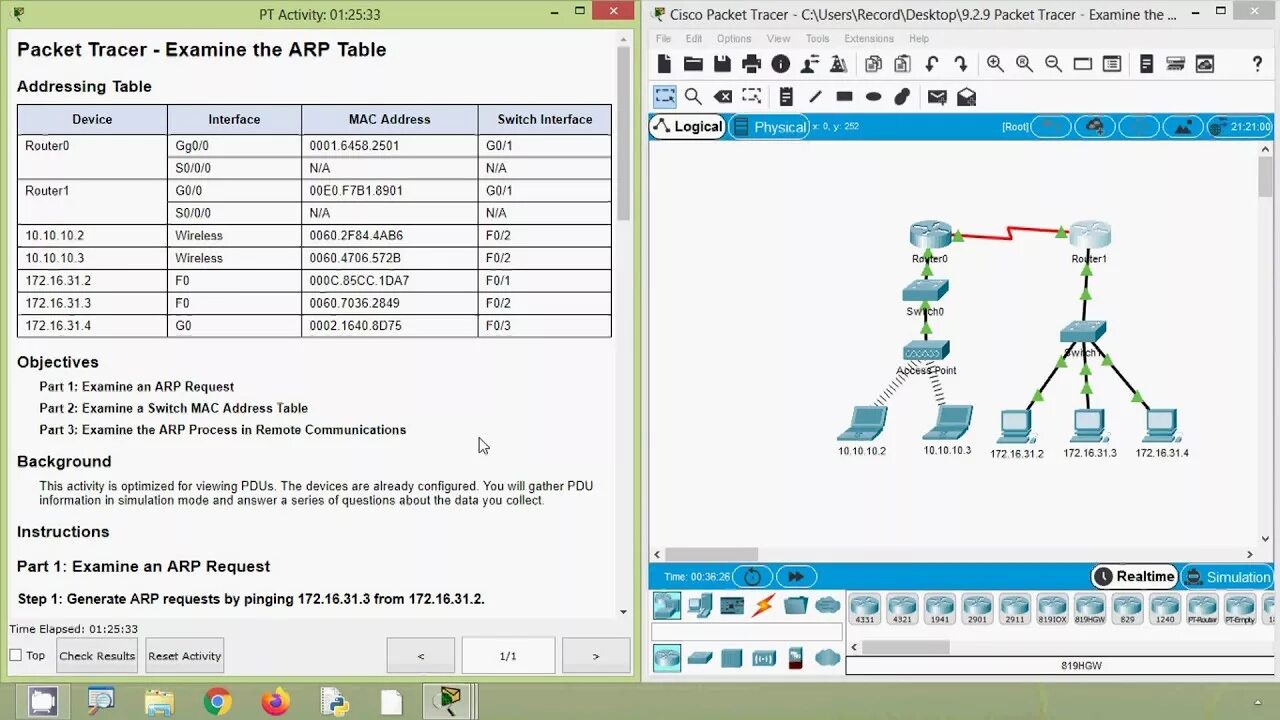Screen dimensions: 1280x720
Task: Choose the Delete tool
Action: click(x=722, y=97)
